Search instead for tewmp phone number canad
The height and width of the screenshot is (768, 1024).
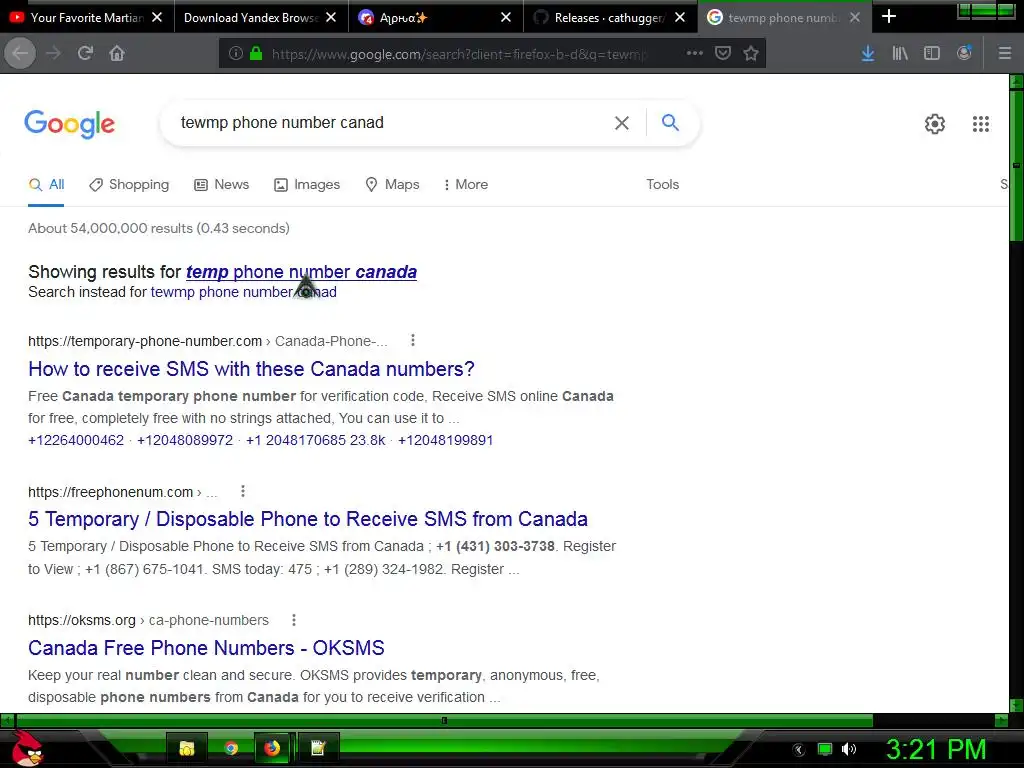[x=244, y=292]
